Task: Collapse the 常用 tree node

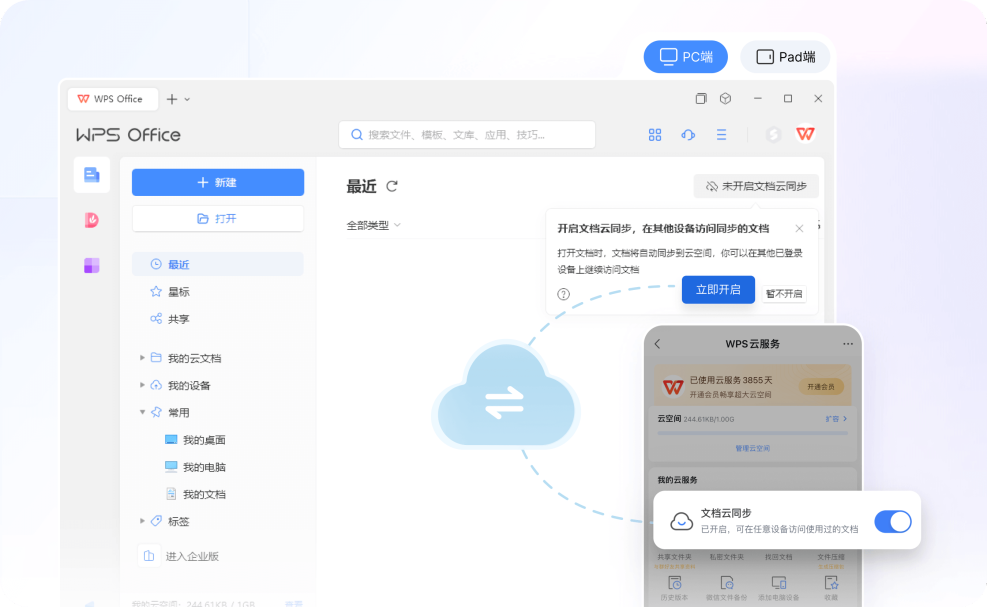Action: 142,412
